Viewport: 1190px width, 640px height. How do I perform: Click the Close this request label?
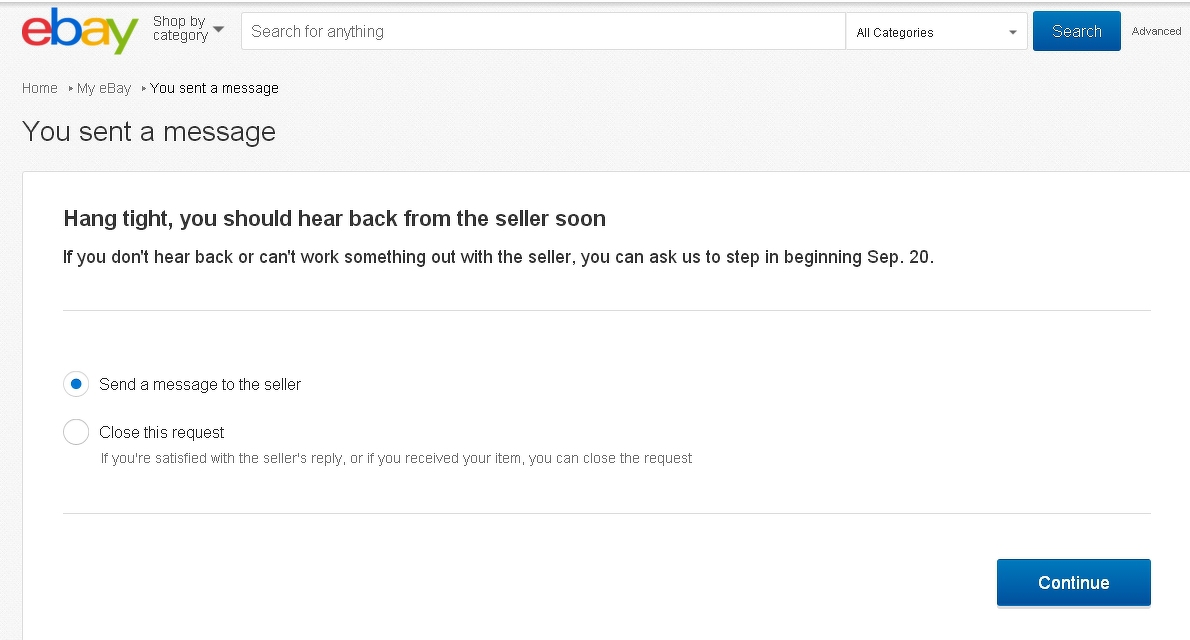point(162,432)
